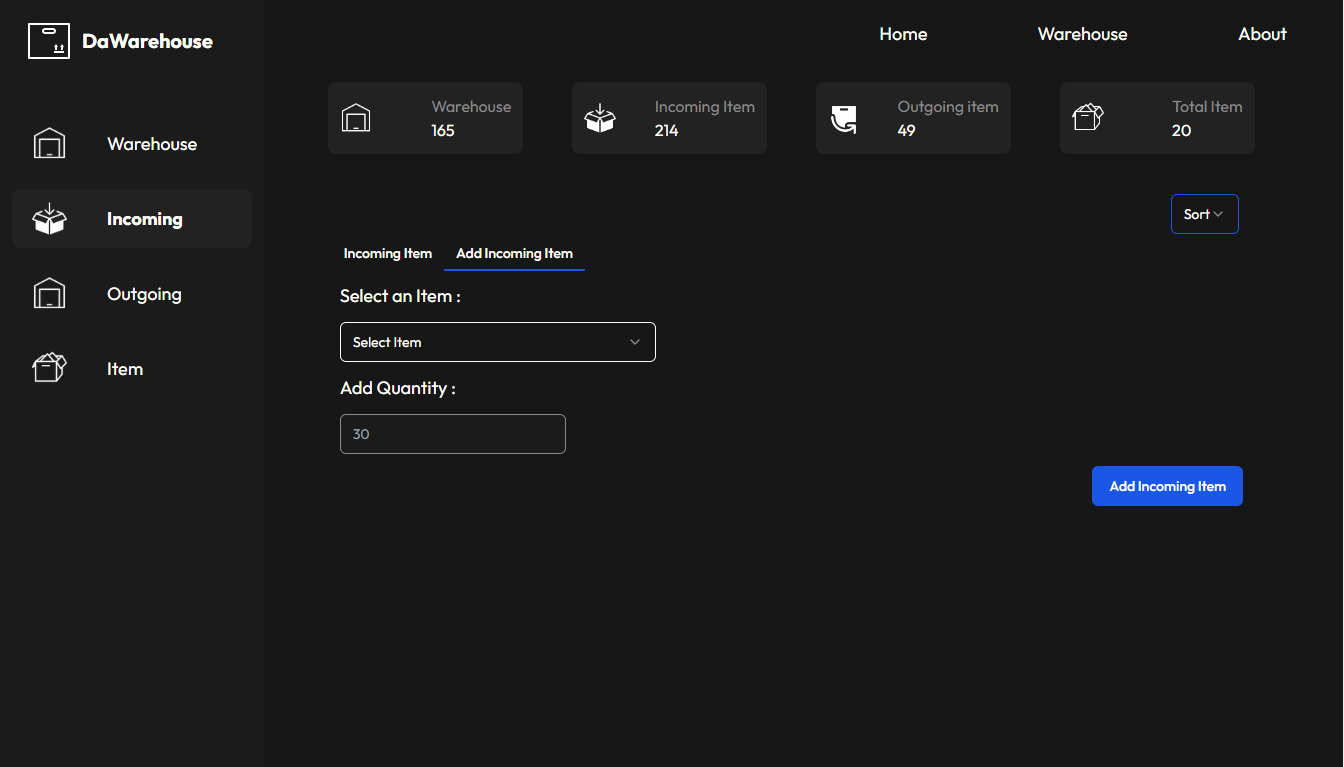Click the Incoming open-box icon in sidebar

(49, 219)
